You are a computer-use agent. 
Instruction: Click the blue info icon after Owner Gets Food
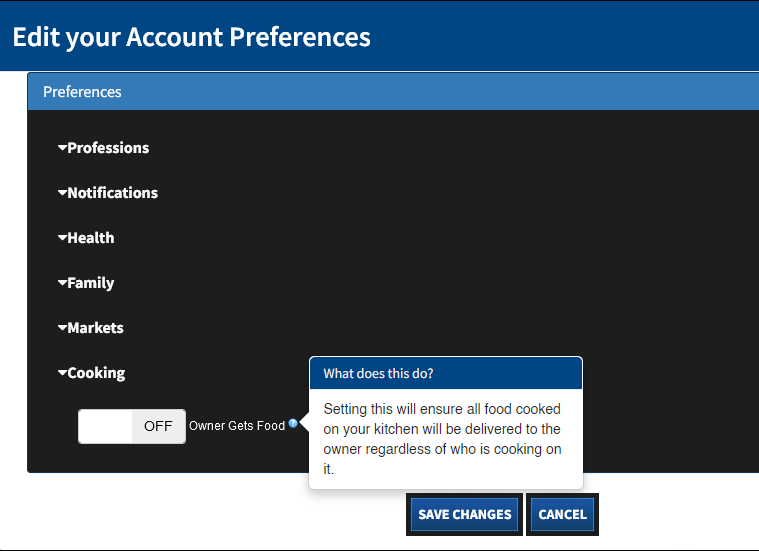[x=293, y=424]
